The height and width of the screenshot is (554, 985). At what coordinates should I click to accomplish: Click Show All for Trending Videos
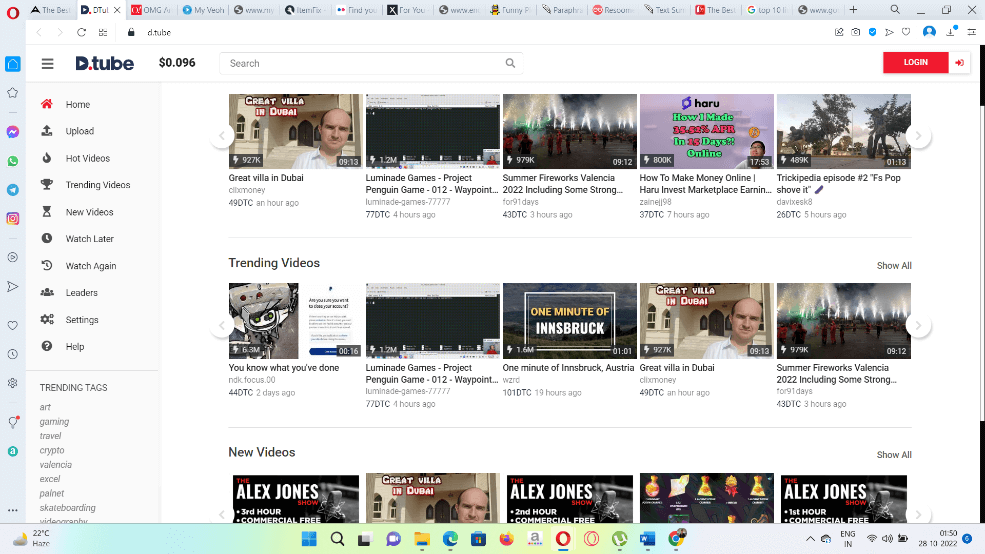pyautogui.click(x=894, y=266)
